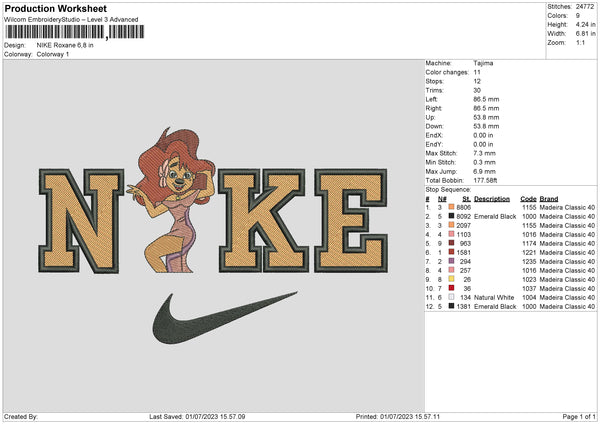Click the "Printed: 01/07/2023 15.57.11" footer text
This screenshot has width=600, height=424.
(x=398, y=417)
